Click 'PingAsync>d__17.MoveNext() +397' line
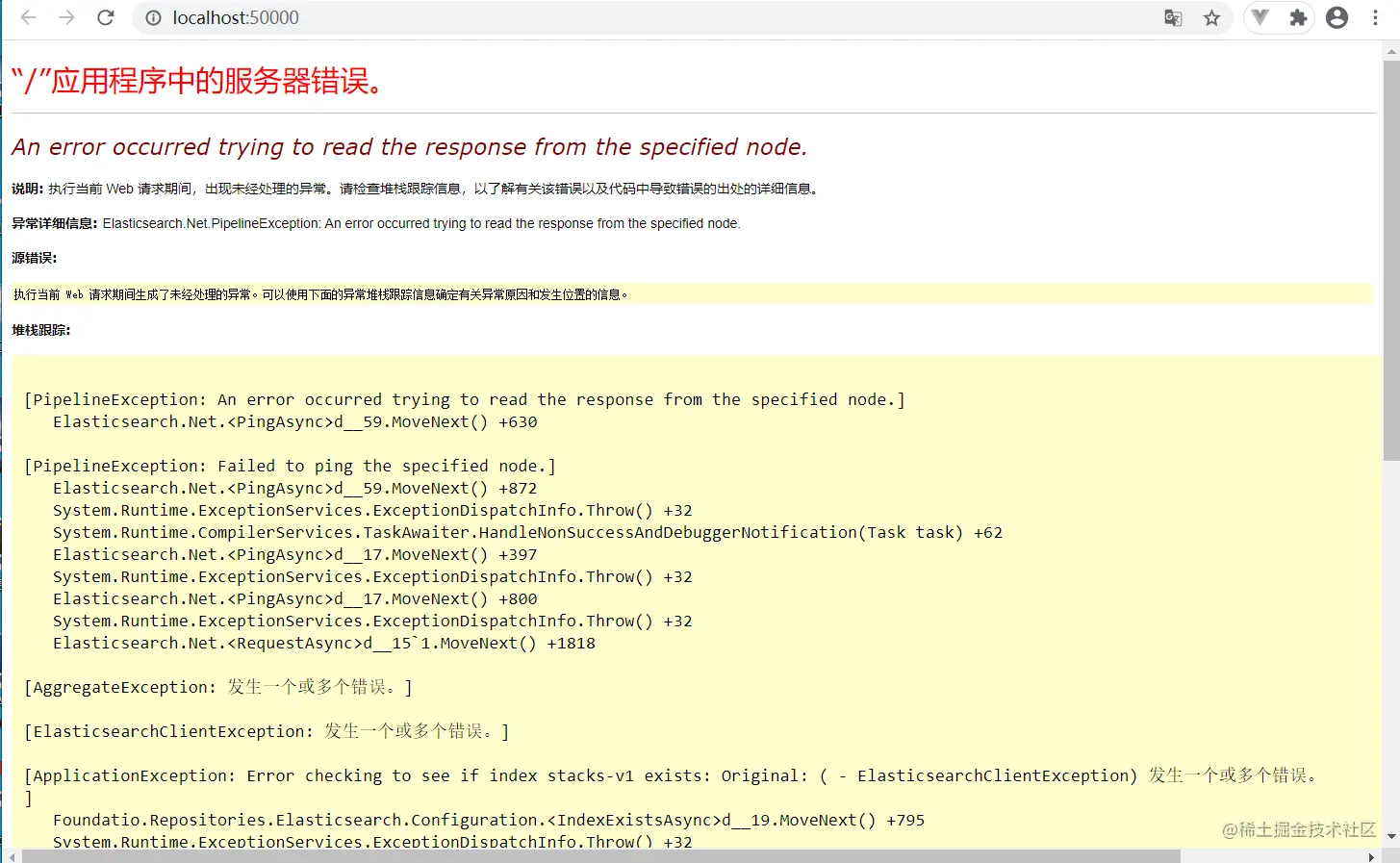 click(x=295, y=554)
